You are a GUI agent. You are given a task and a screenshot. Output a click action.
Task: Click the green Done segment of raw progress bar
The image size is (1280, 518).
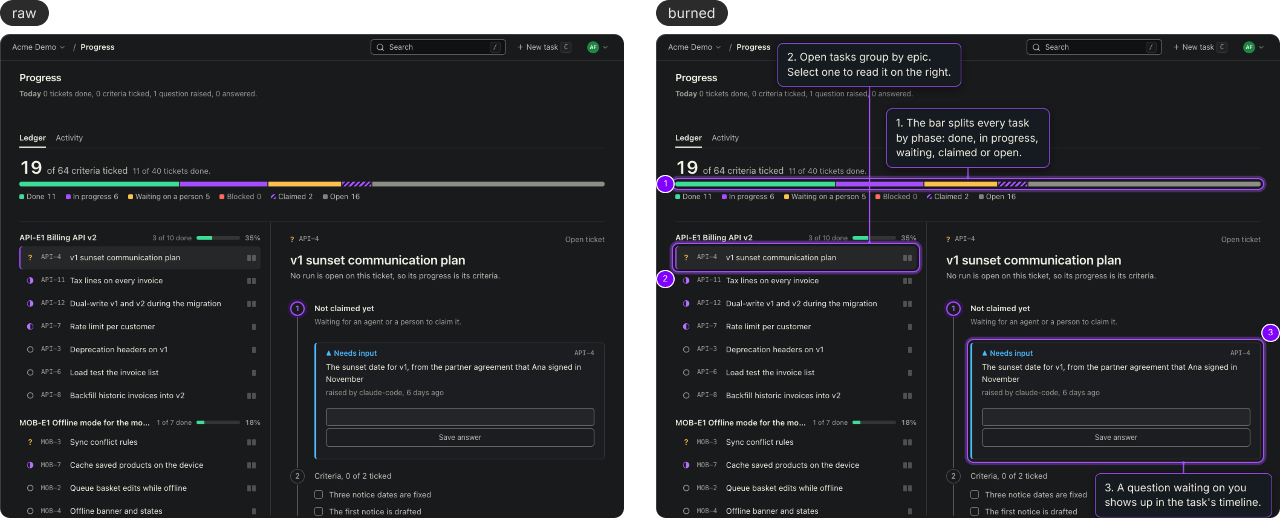[99, 184]
